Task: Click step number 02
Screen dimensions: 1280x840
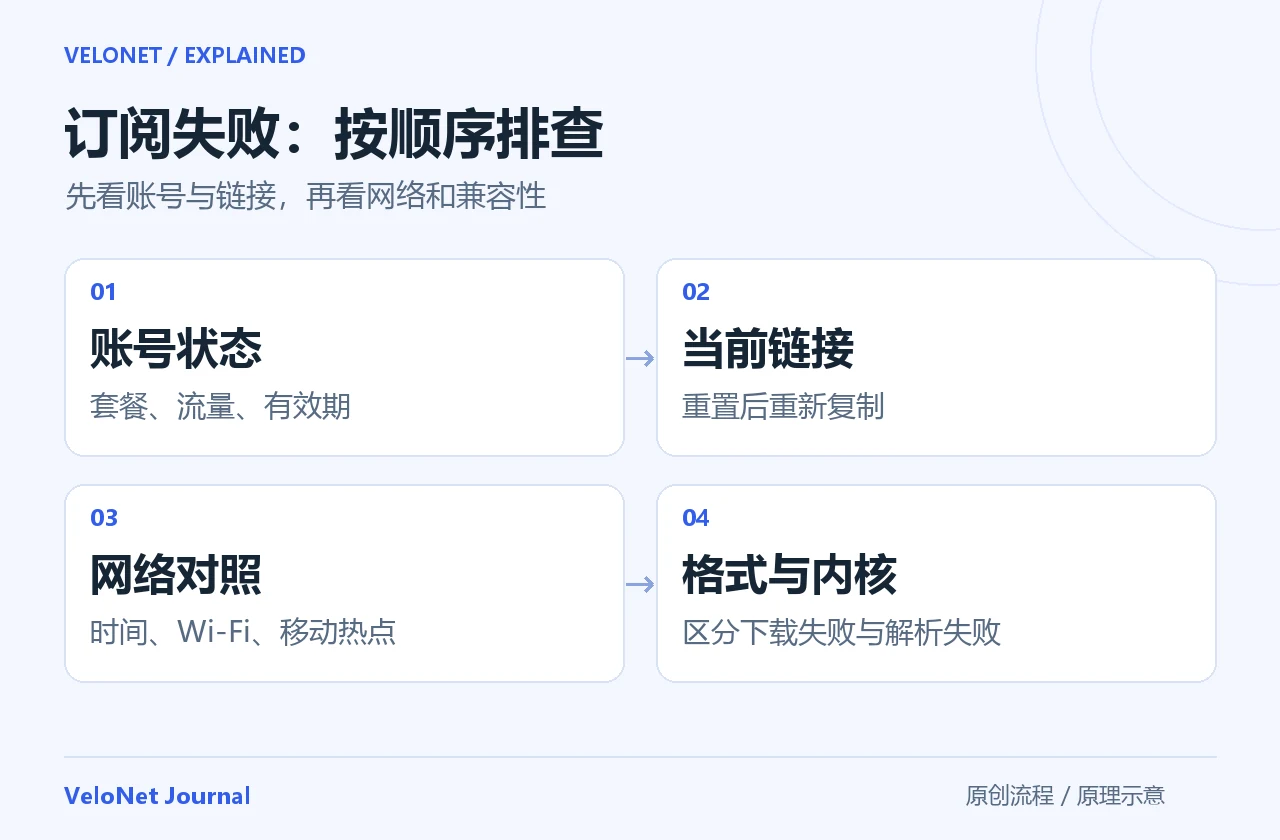Action: pos(696,292)
